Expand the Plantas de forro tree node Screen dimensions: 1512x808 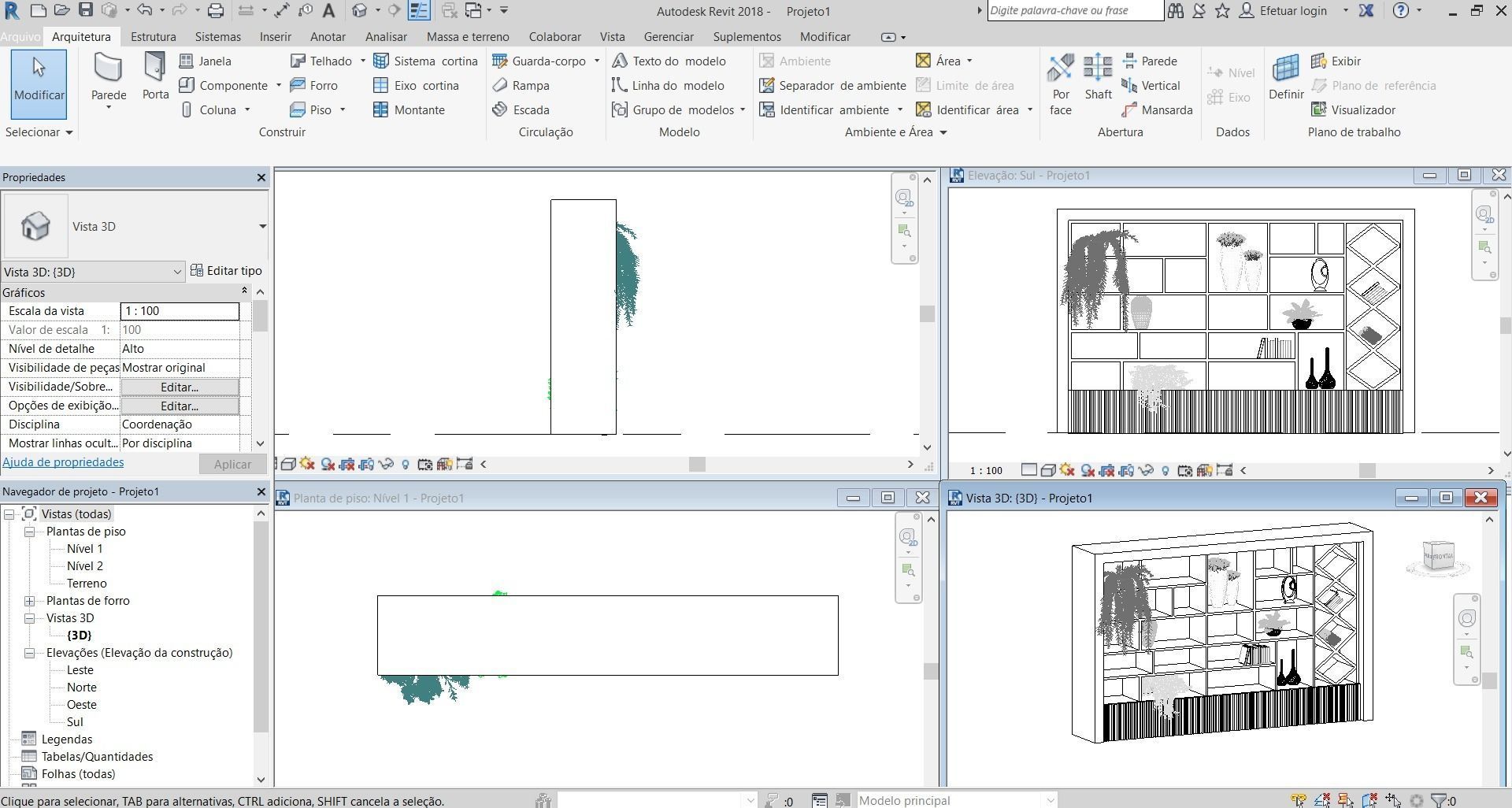pyautogui.click(x=29, y=601)
